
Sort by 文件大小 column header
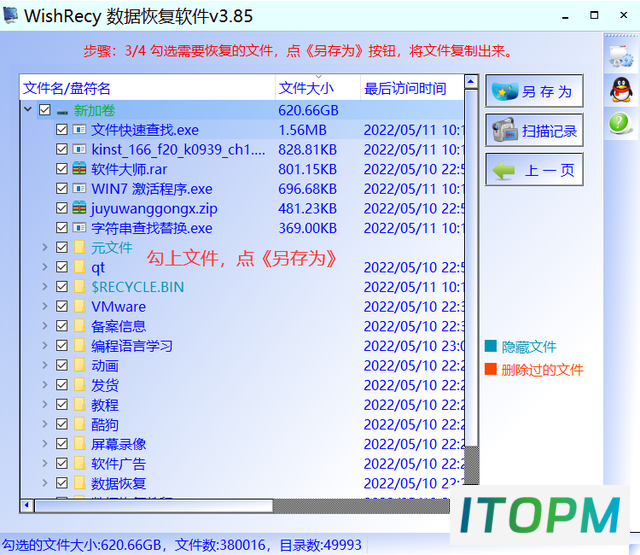click(318, 87)
